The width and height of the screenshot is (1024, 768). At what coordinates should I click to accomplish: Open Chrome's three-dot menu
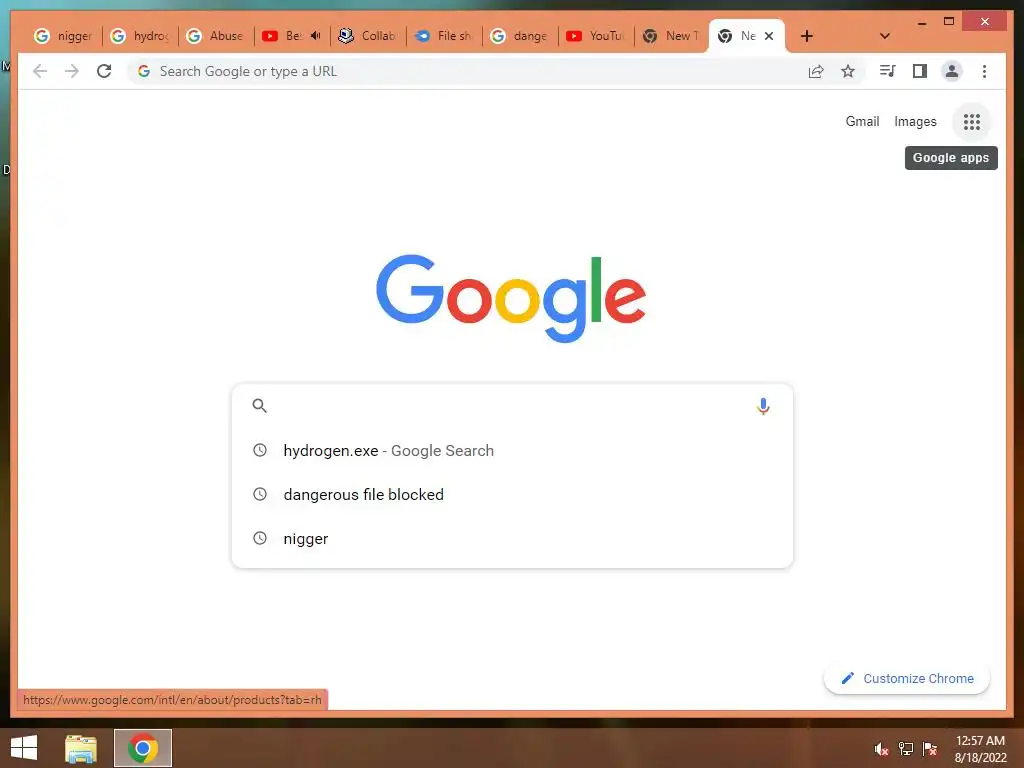pos(984,71)
